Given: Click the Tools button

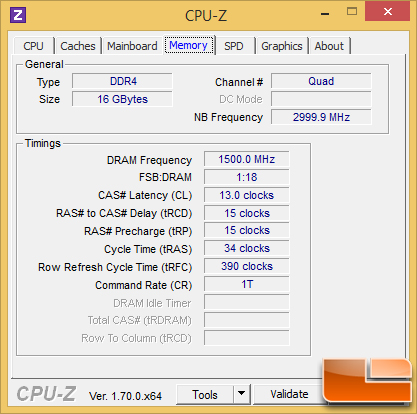Looking at the screenshot, I should (205, 395).
